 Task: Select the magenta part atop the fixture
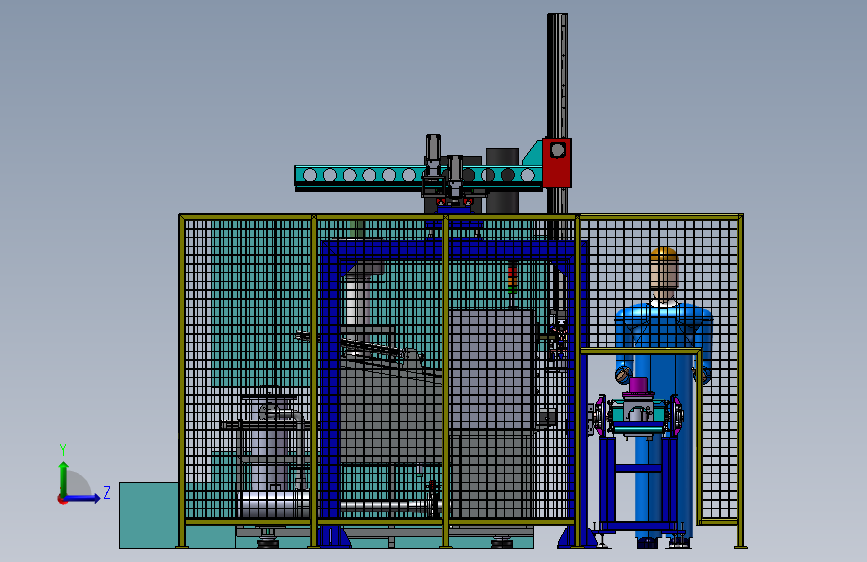(639, 386)
